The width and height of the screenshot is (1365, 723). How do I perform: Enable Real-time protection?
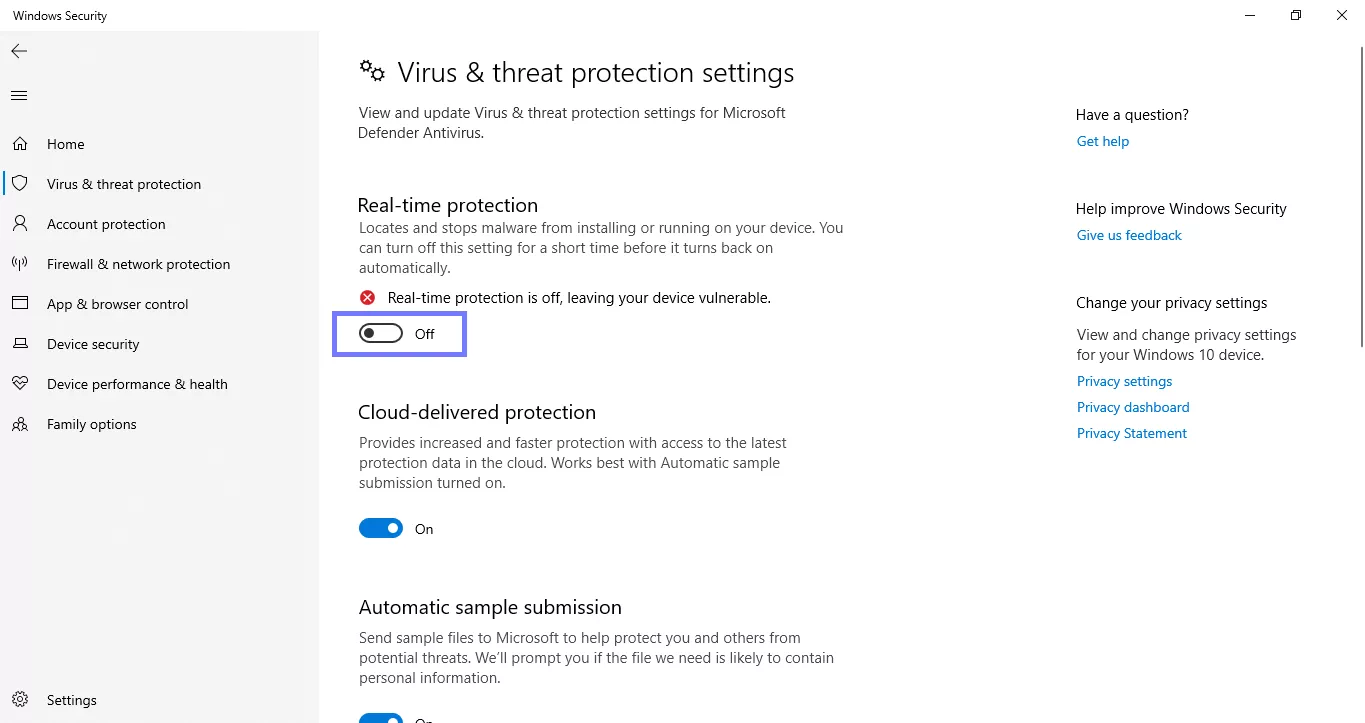pyautogui.click(x=380, y=333)
